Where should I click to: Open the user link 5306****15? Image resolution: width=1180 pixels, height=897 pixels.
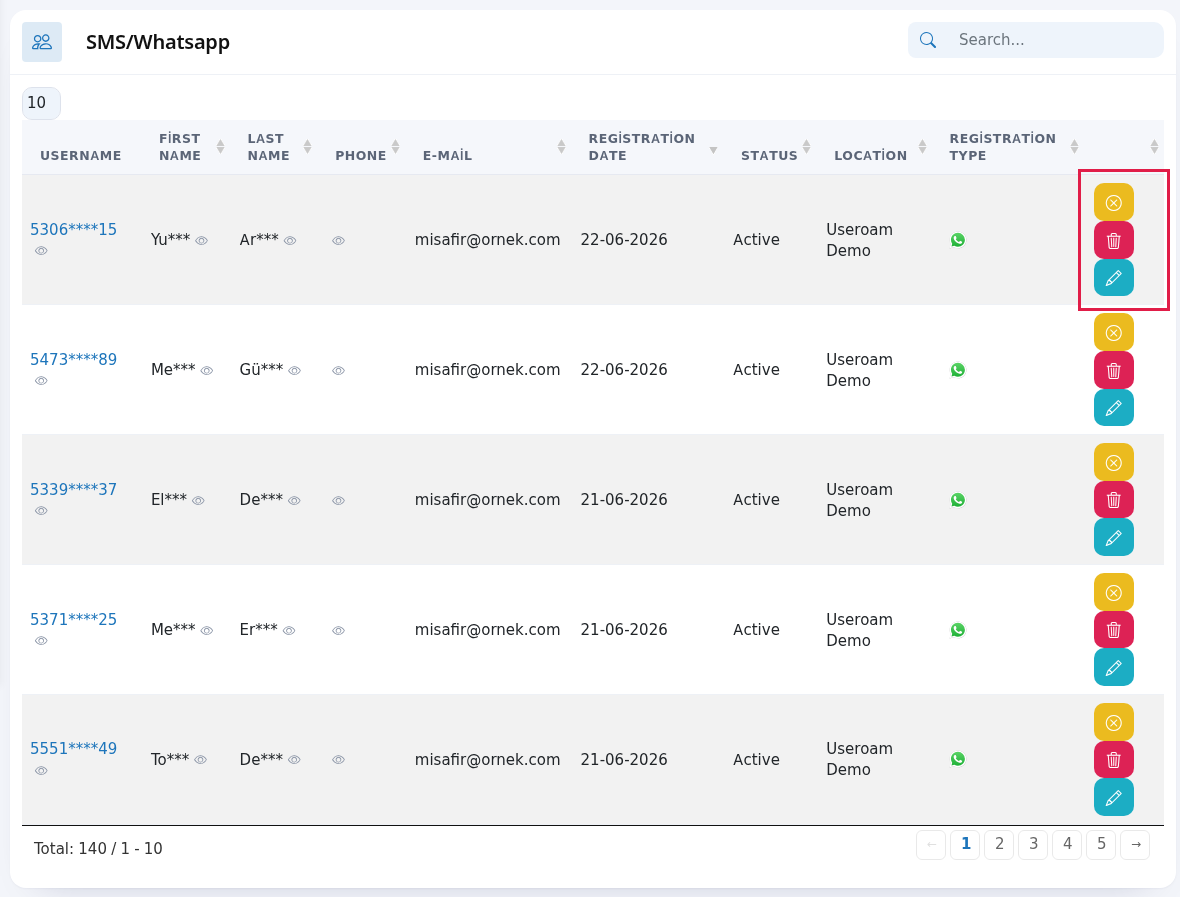point(74,230)
